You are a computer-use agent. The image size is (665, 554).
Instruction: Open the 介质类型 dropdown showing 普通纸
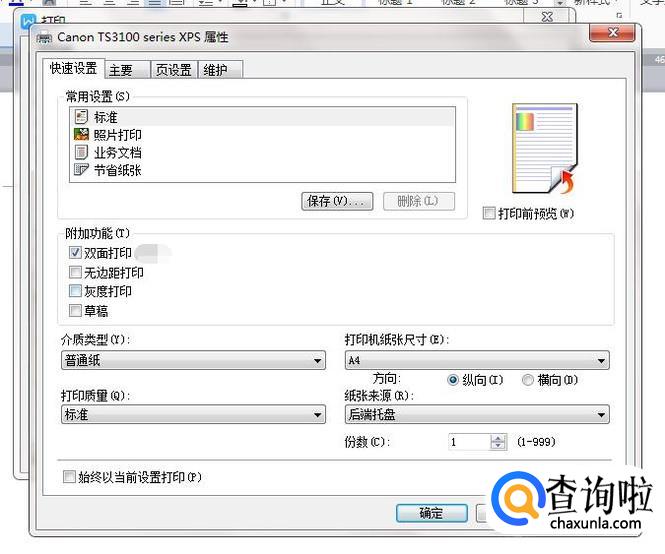[193, 360]
